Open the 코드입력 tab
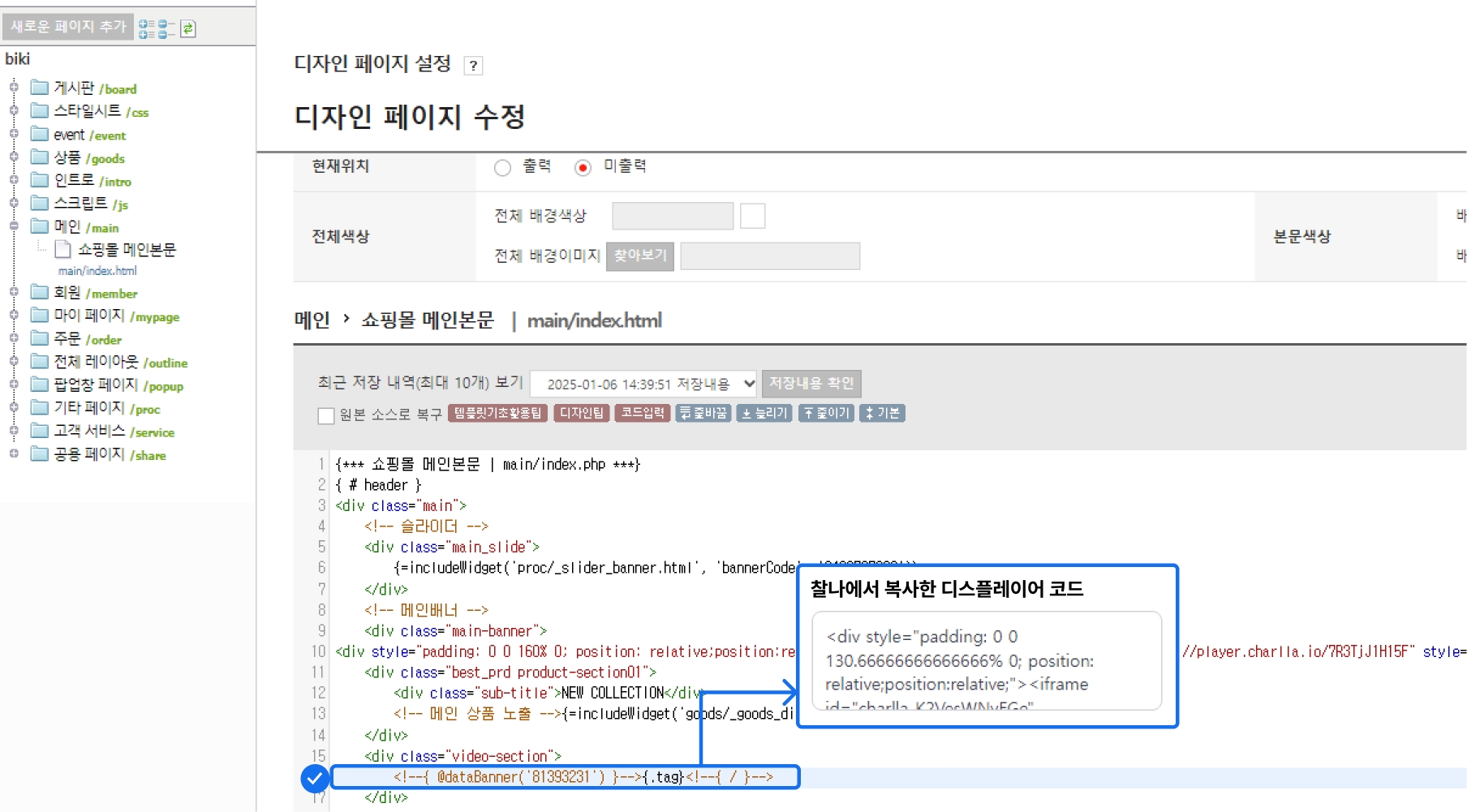Viewport: 1467px width, 812px height. coord(642,413)
